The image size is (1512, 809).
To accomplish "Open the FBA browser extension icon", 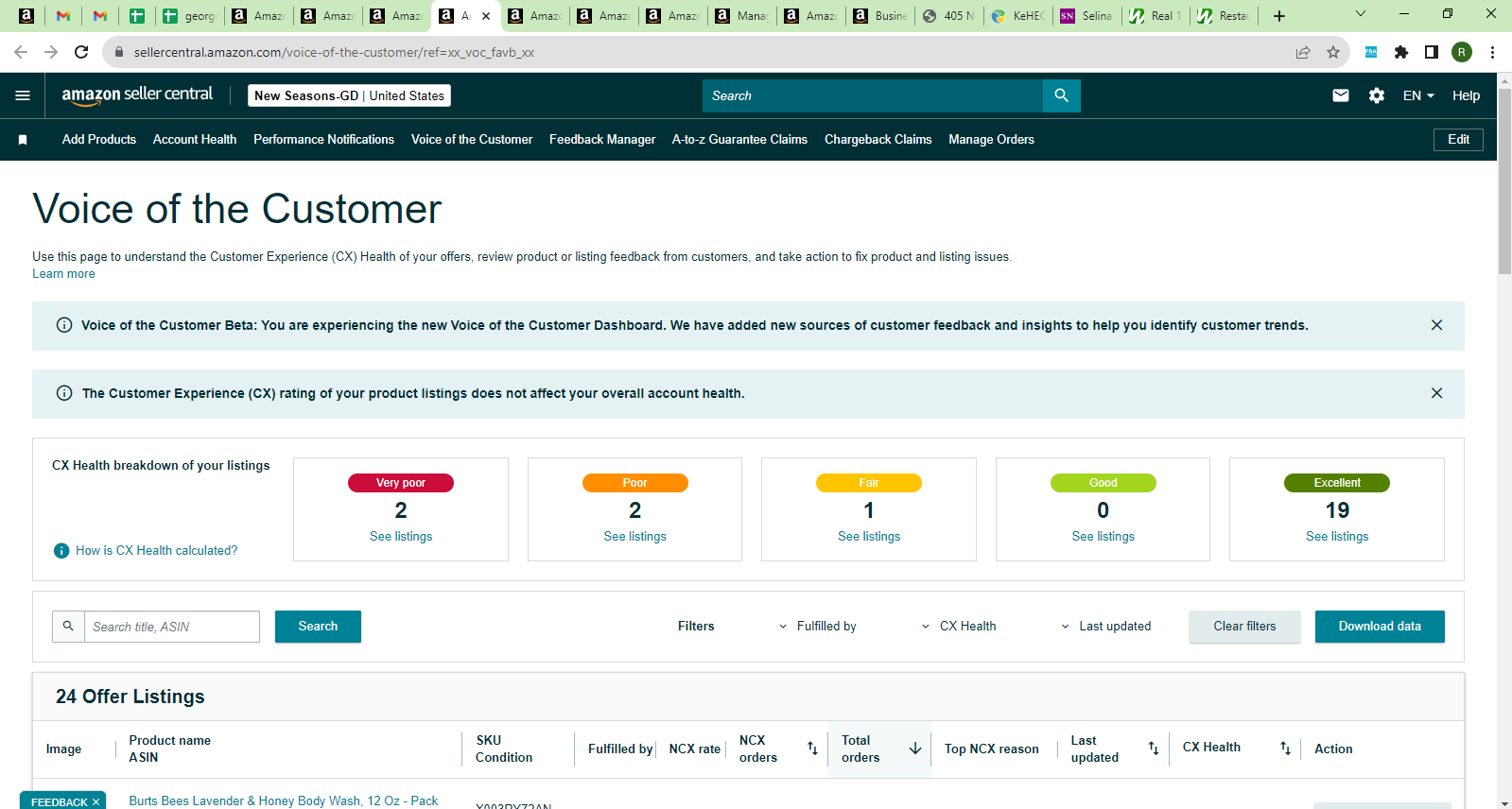I will coord(1371,52).
